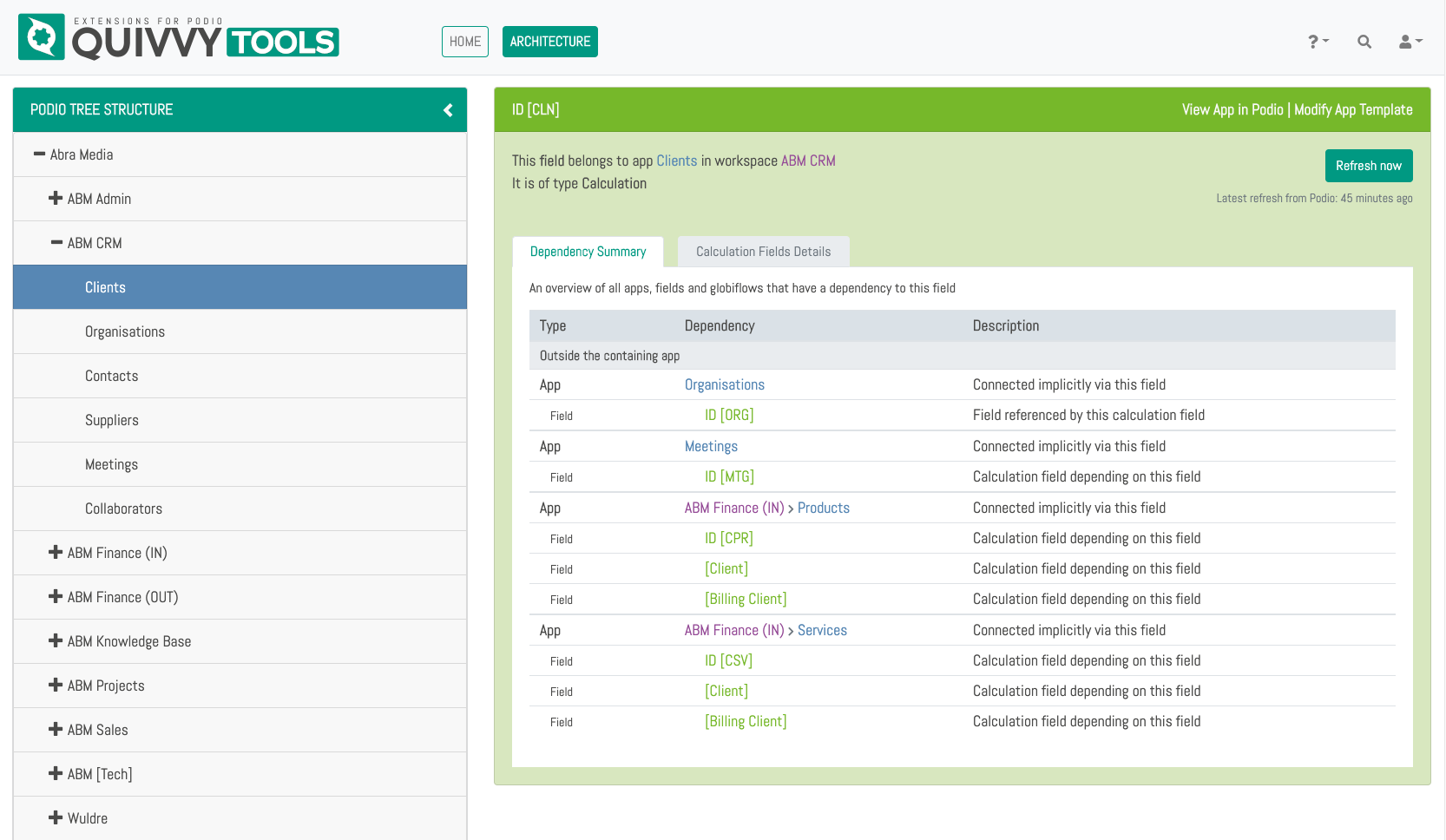Switch to Calculation Fields Details tab
This screenshot has width=1446, height=840.
coord(764,252)
